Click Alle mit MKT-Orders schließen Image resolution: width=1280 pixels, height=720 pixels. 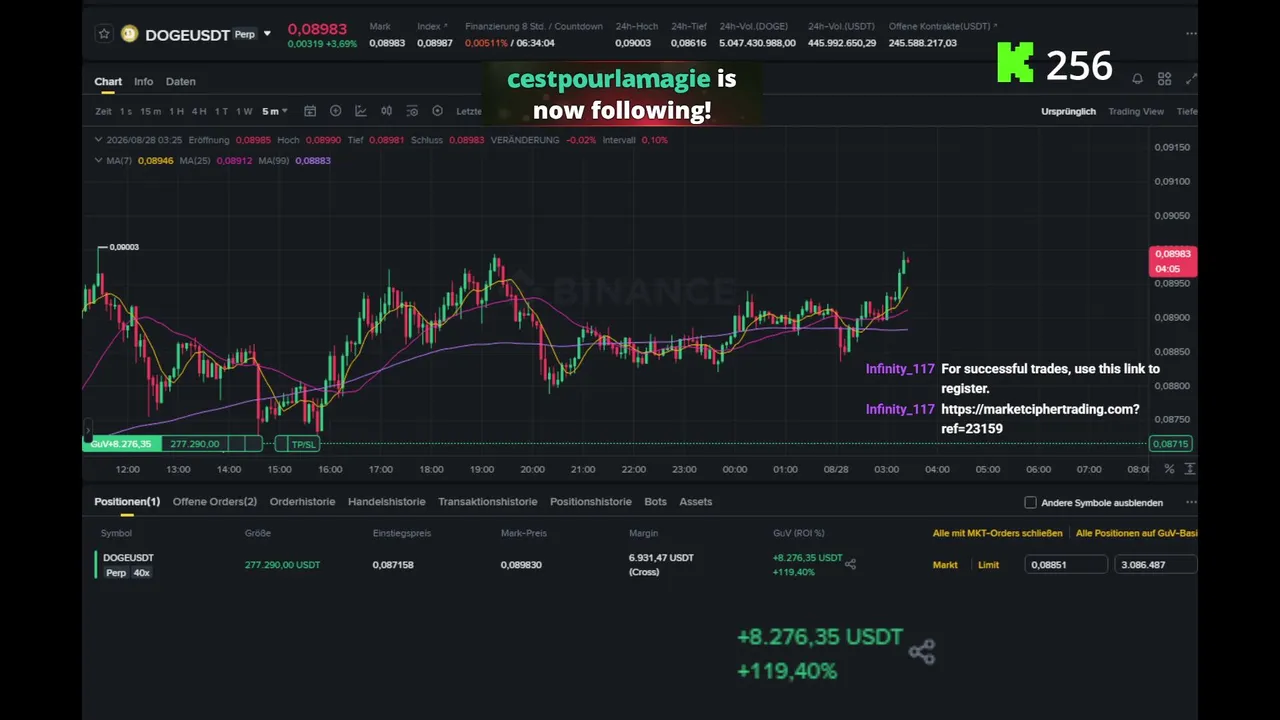tap(998, 533)
